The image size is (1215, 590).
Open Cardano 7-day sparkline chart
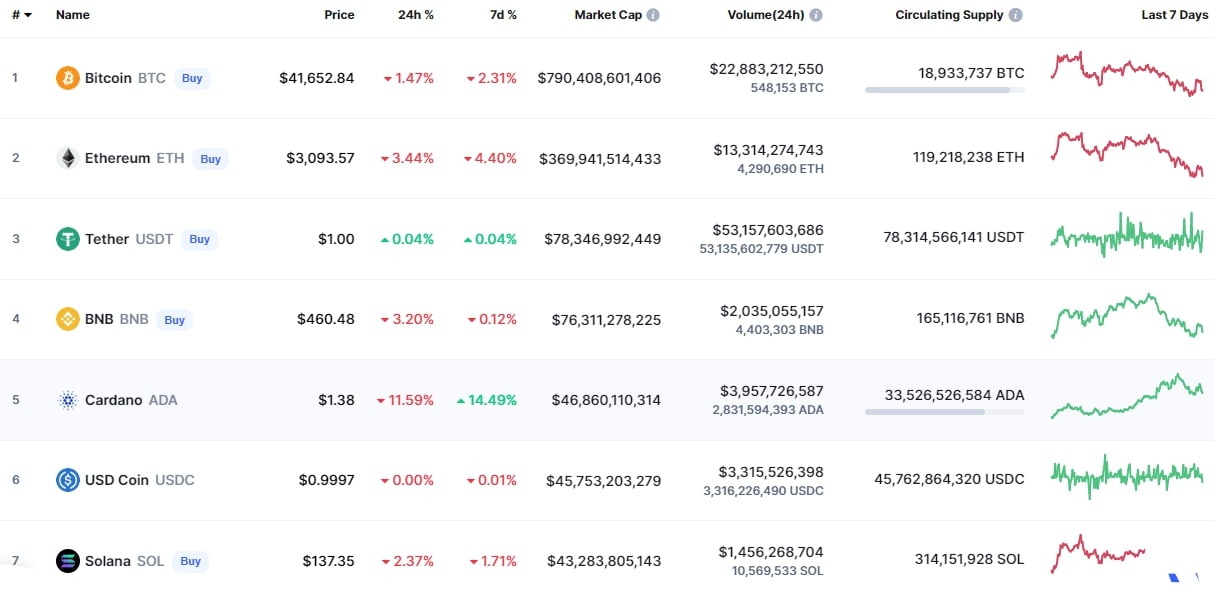click(1127, 396)
